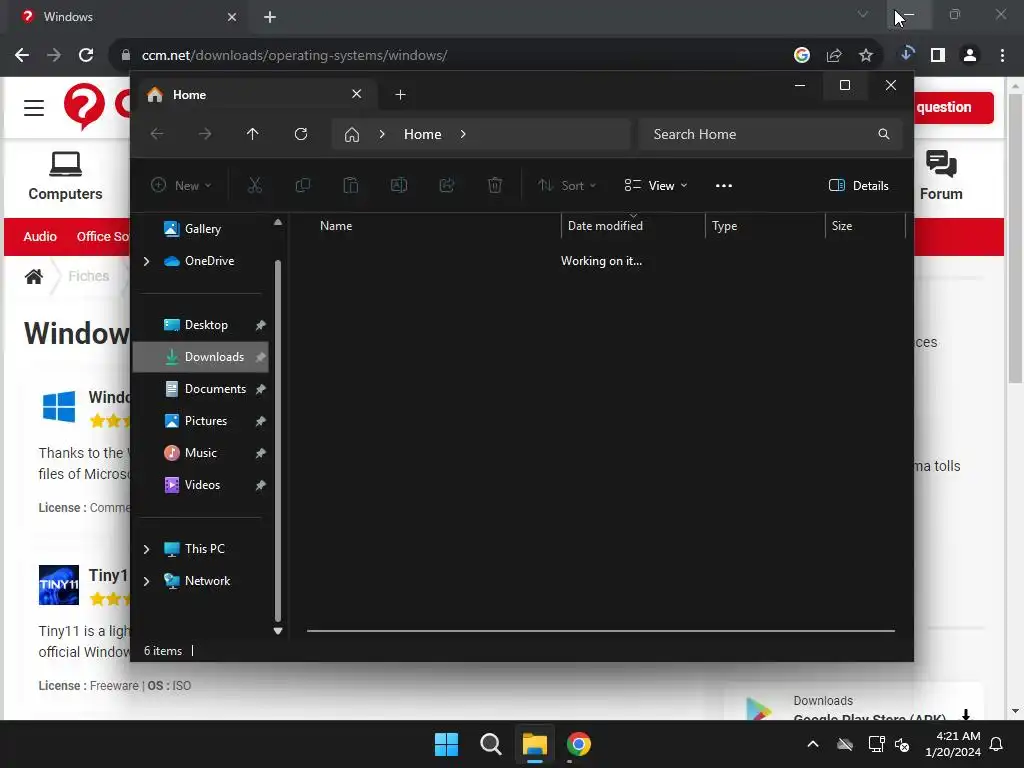
Task: Click the Paste clipboard icon in File Explorer
Action: (x=351, y=185)
